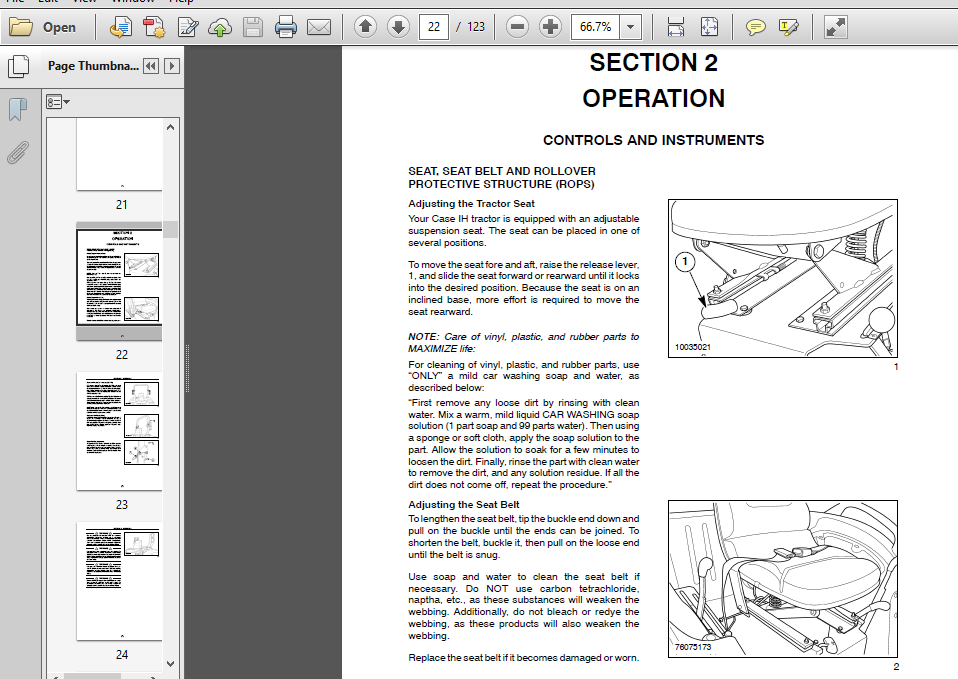Toggle the Page Thumbnails pane
958x679 pixels.
(18, 67)
